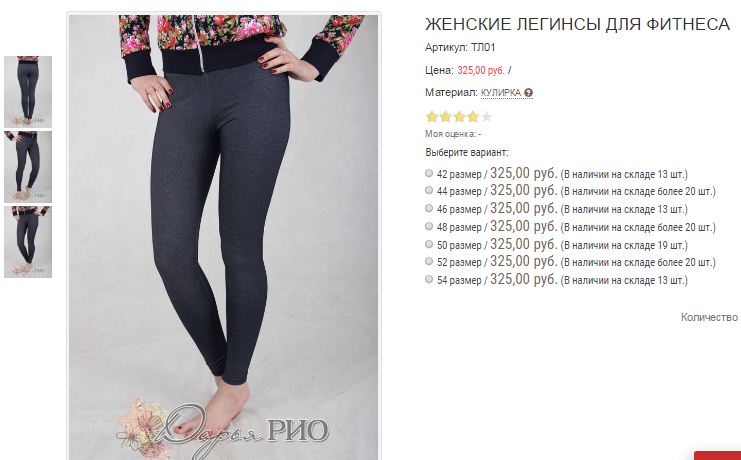
Task: Open the main leggings product photo
Action: click(223, 237)
